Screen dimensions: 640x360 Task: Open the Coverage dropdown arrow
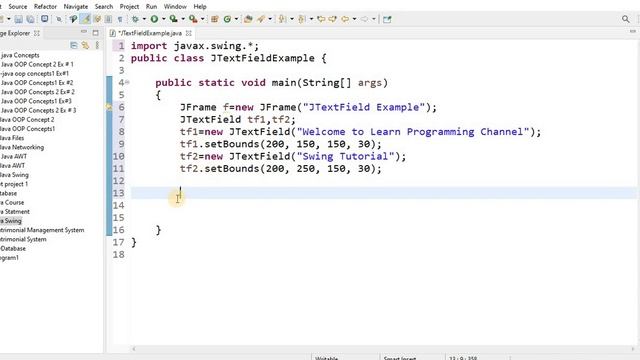(183, 19)
